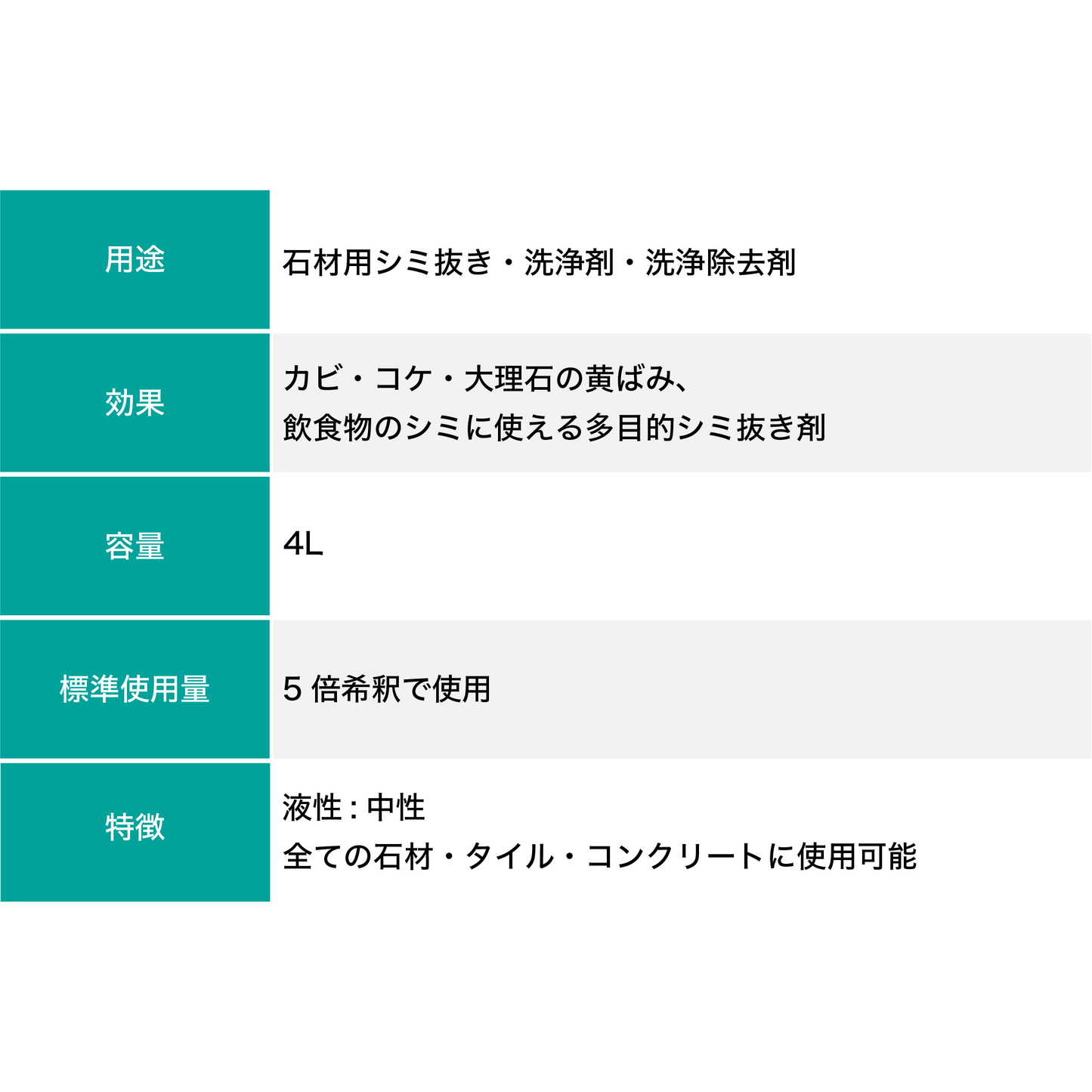Viewport: 1092px width, 1092px height.
Task: Click the 用途 header cell
Action: click(x=135, y=260)
